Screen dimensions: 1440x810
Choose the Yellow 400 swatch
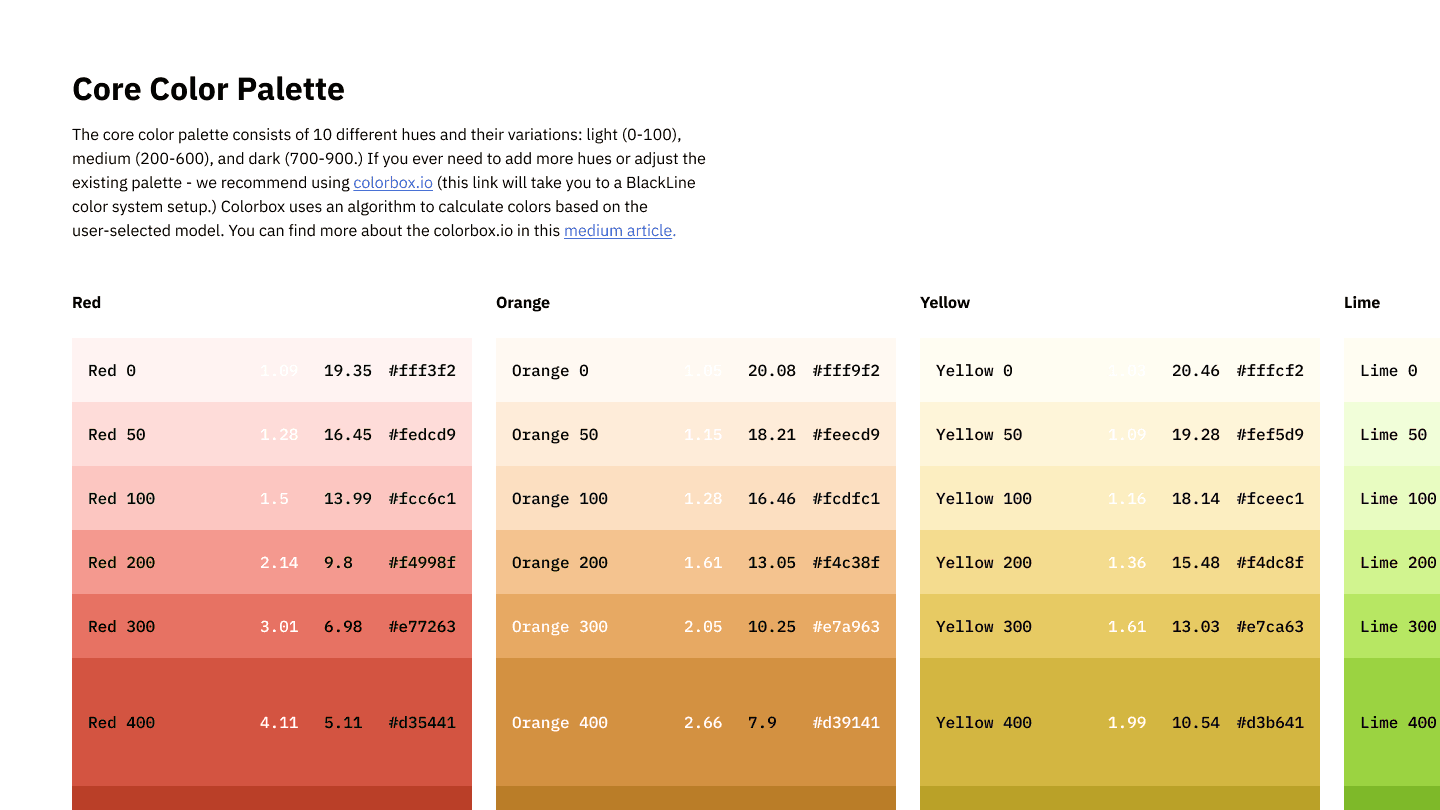tap(1120, 722)
